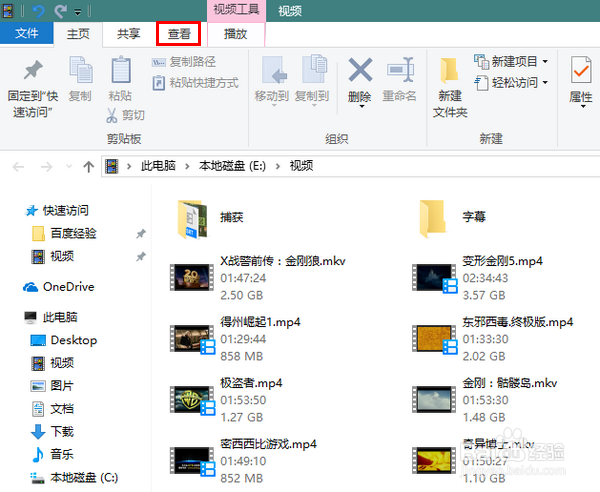Click the Cut (剪切) scissors icon
Image resolution: width=600 pixels, height=492 pixels.
point(111,115)
